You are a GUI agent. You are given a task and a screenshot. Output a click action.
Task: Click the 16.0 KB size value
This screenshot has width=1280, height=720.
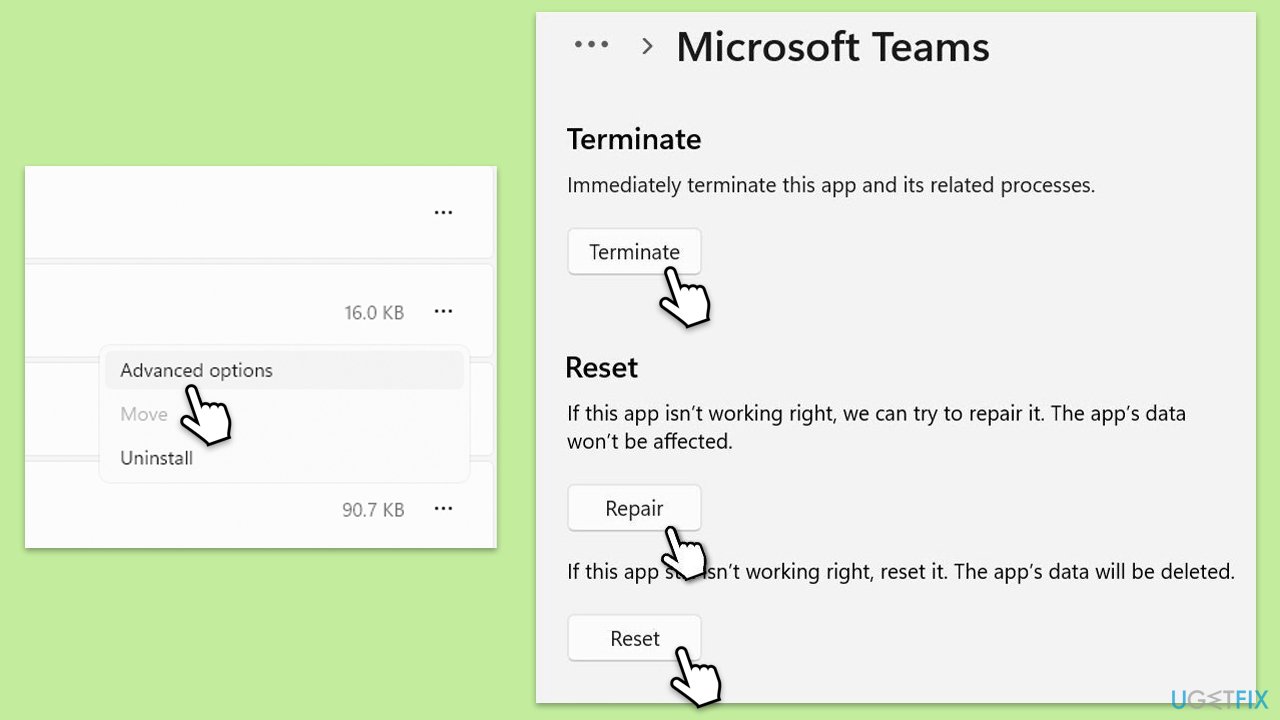374,313
